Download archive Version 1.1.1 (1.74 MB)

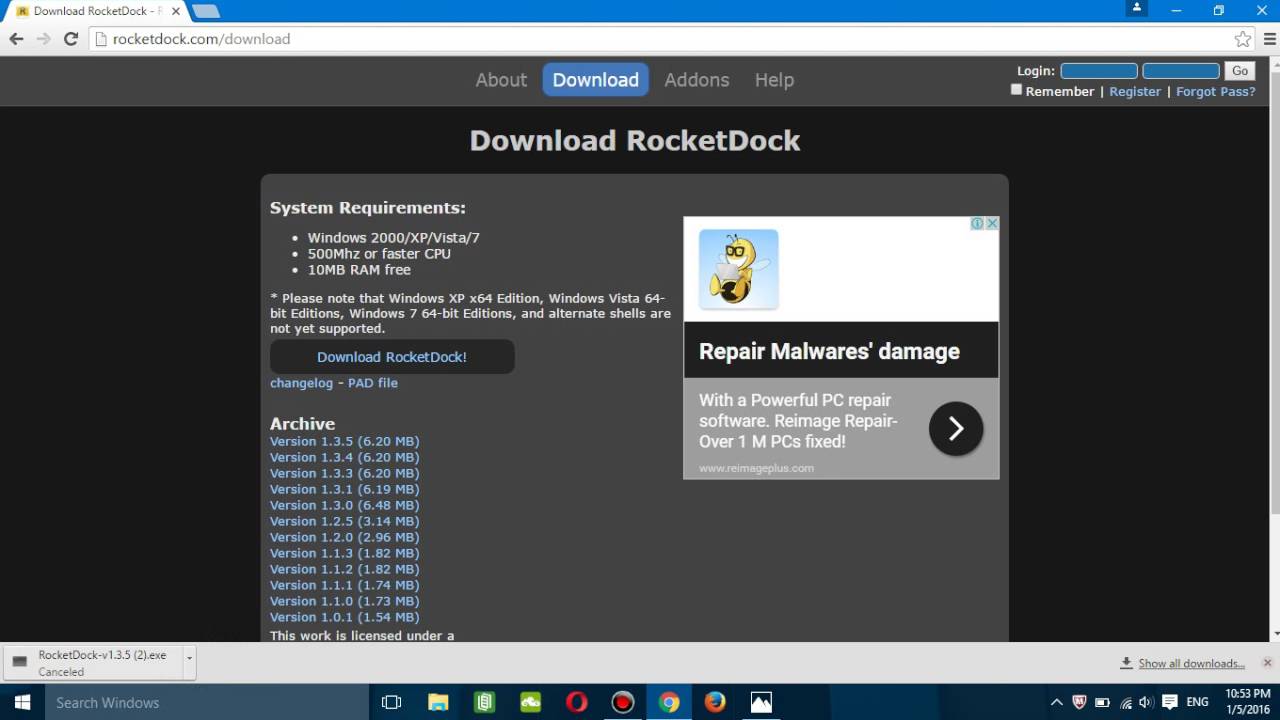(344, 585)
